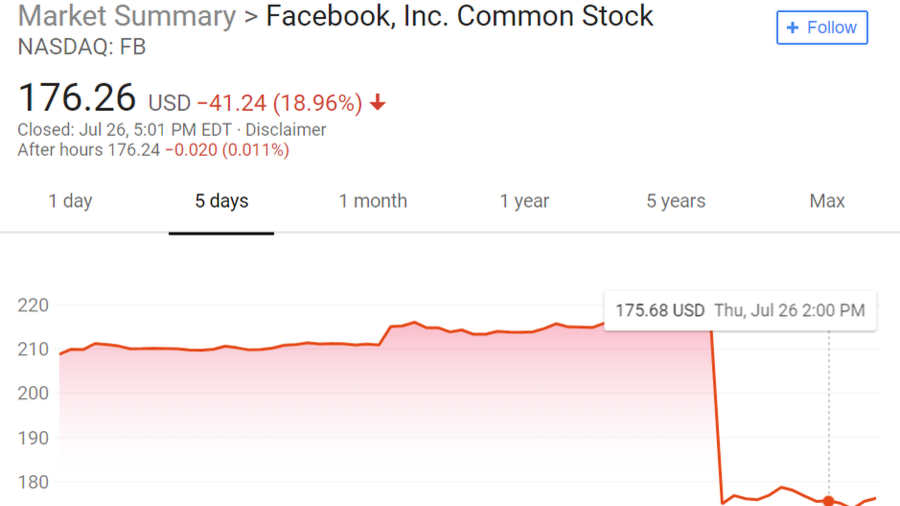Image resolution: width=900 pixels, height=506 pixels.
Task: Show the Max time range
Action: pyautogui.click(x=827, y=201)
